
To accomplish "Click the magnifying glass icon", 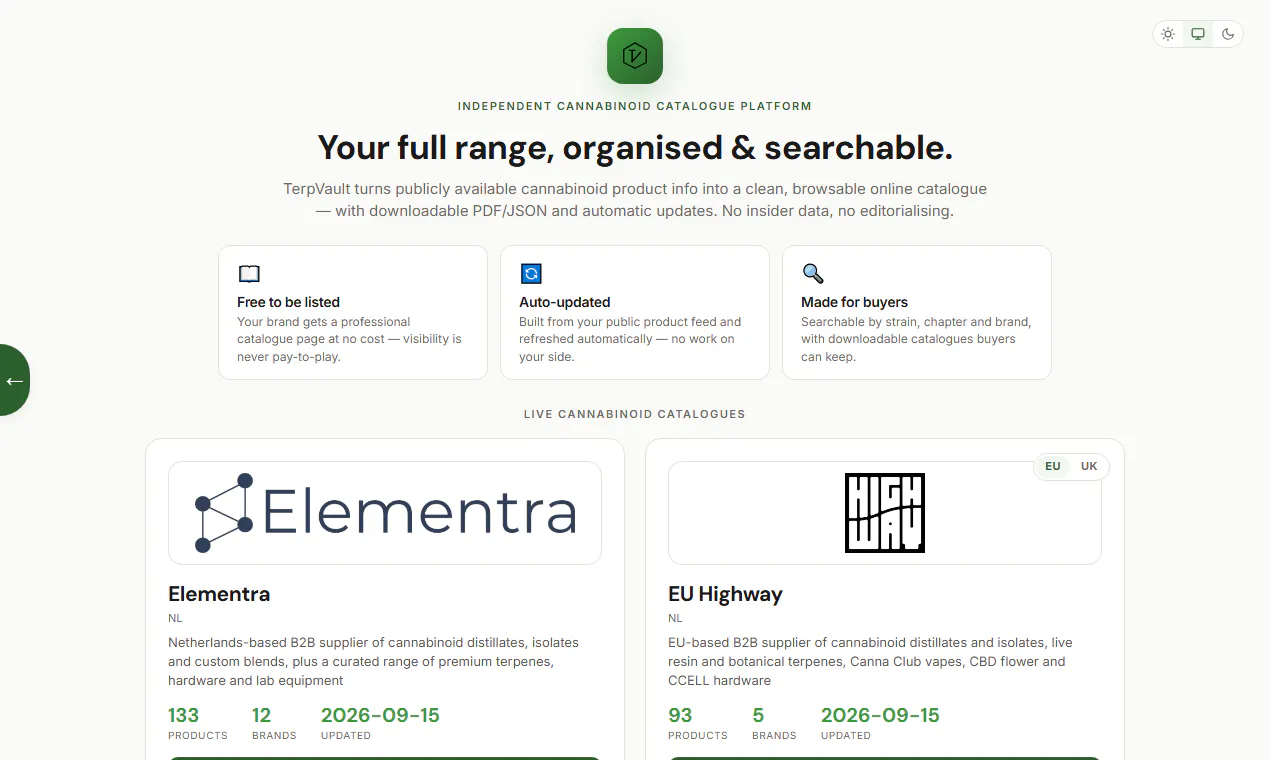I will 813,274.
